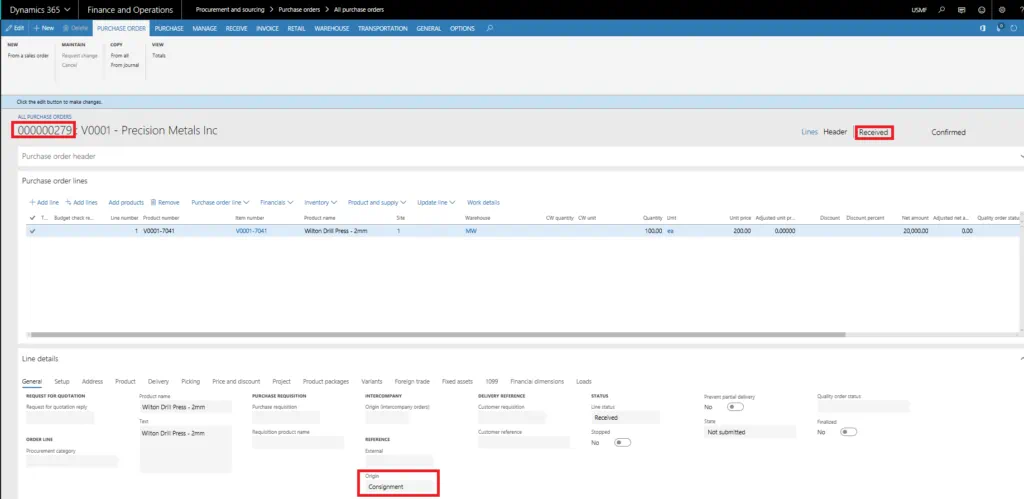Expand Product and supply menu

point(377,202)
